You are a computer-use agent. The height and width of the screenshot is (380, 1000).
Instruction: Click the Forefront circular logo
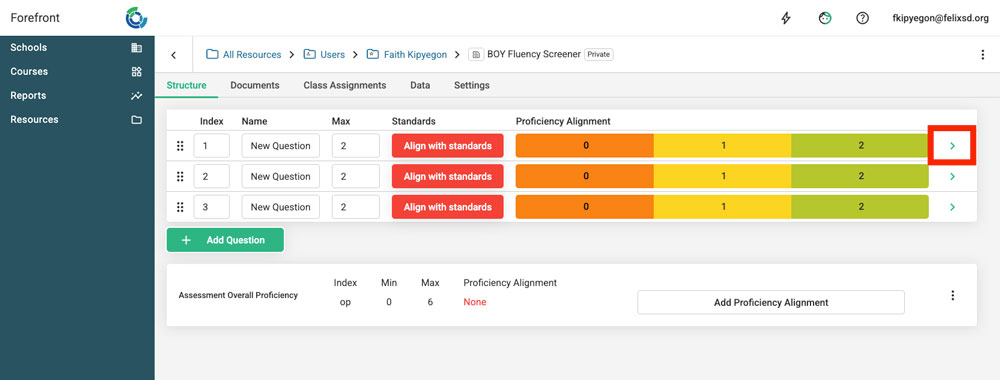[136, 18]
